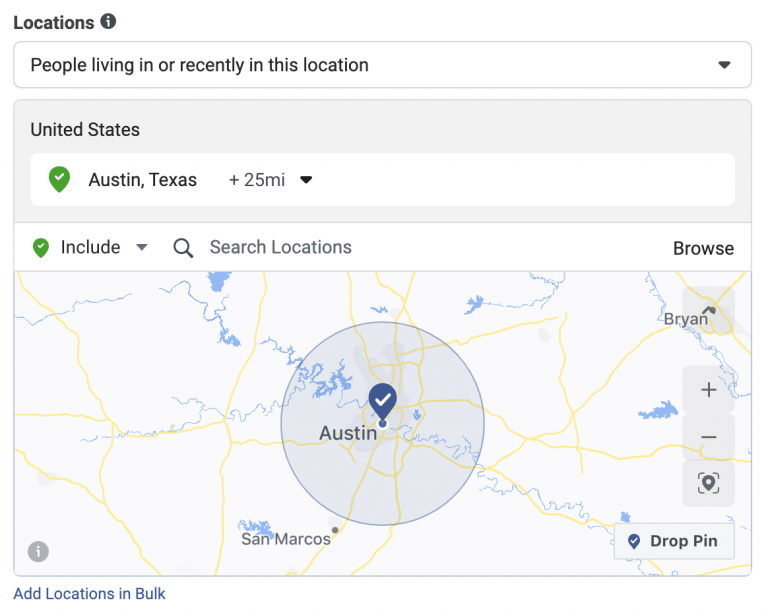The height and width of the screenshot is (615, 768).
Task: Click the Locations info tooltip icon
Action: (x=108, y=21)
